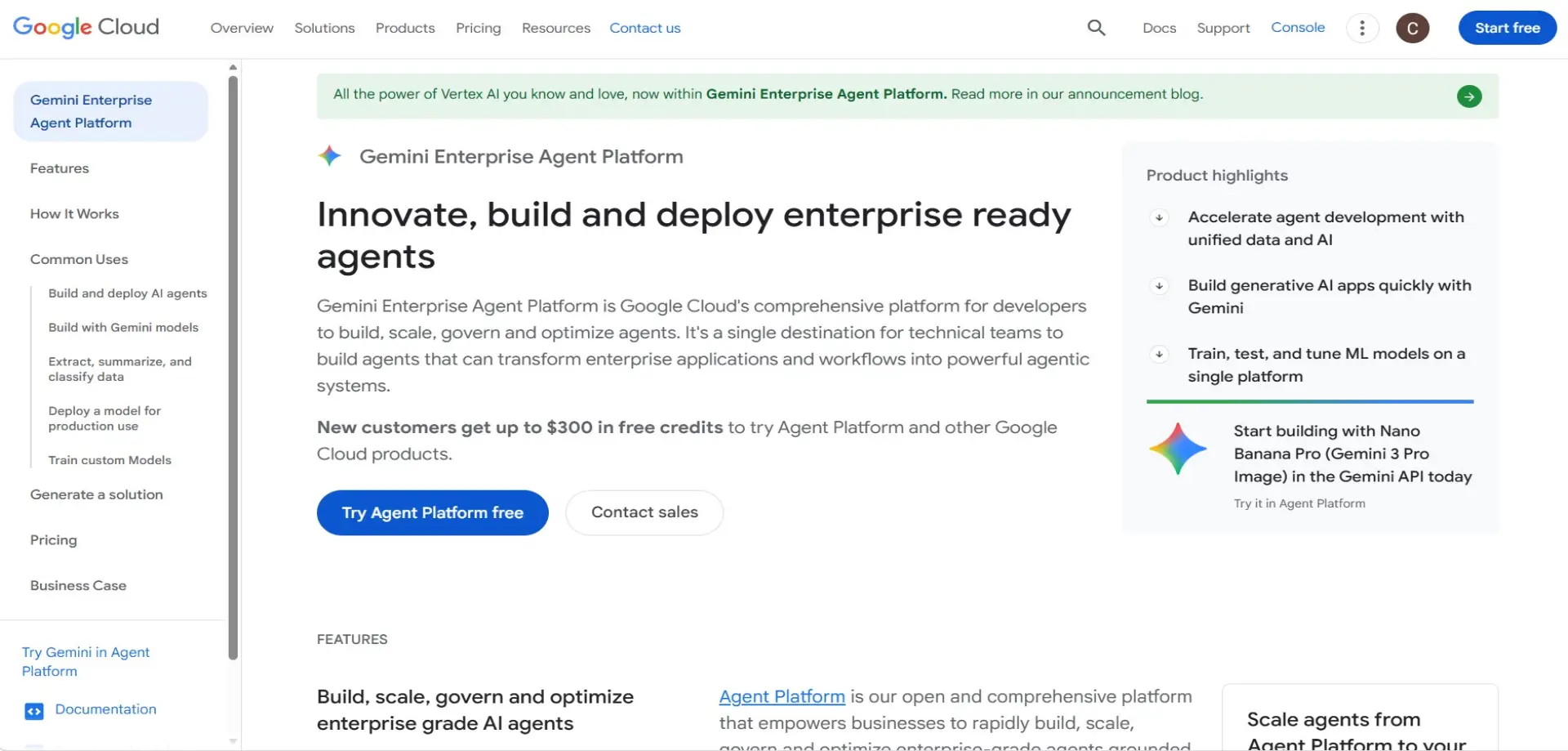Go to Pricing in top navigation

coord(479,28)
